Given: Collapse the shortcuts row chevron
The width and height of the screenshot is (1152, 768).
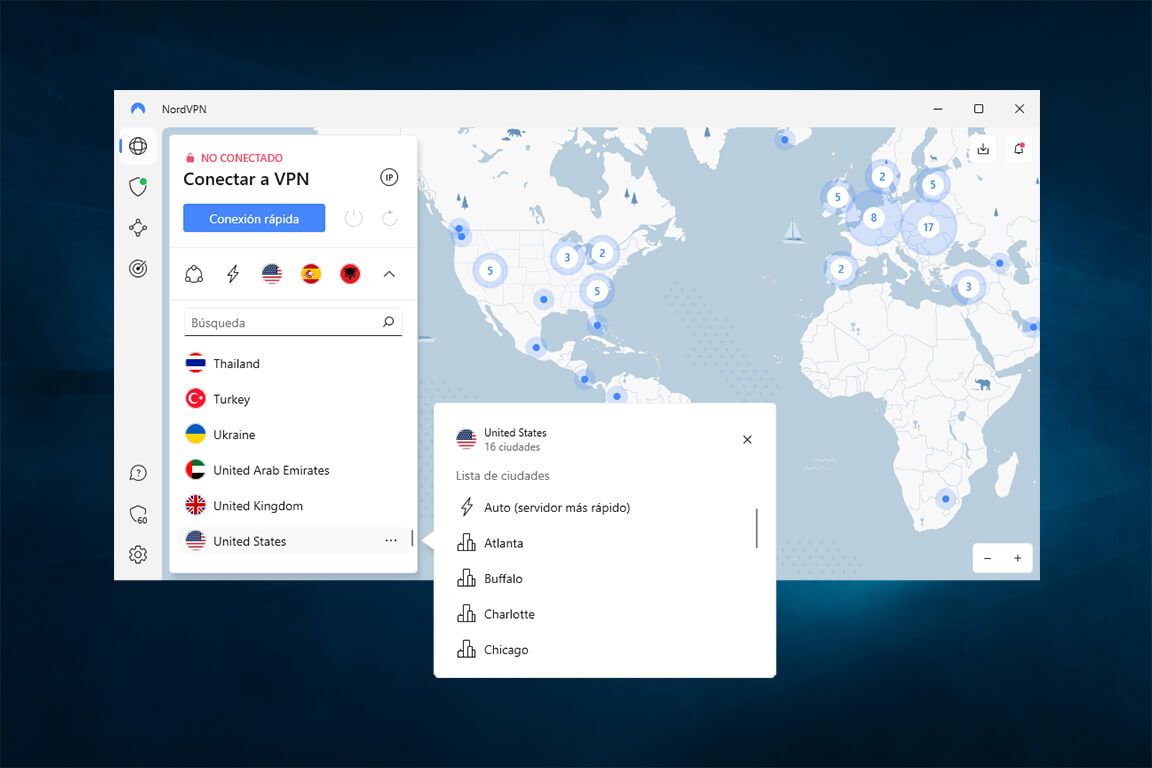Looking at the screenshot, I should point(389,274).
